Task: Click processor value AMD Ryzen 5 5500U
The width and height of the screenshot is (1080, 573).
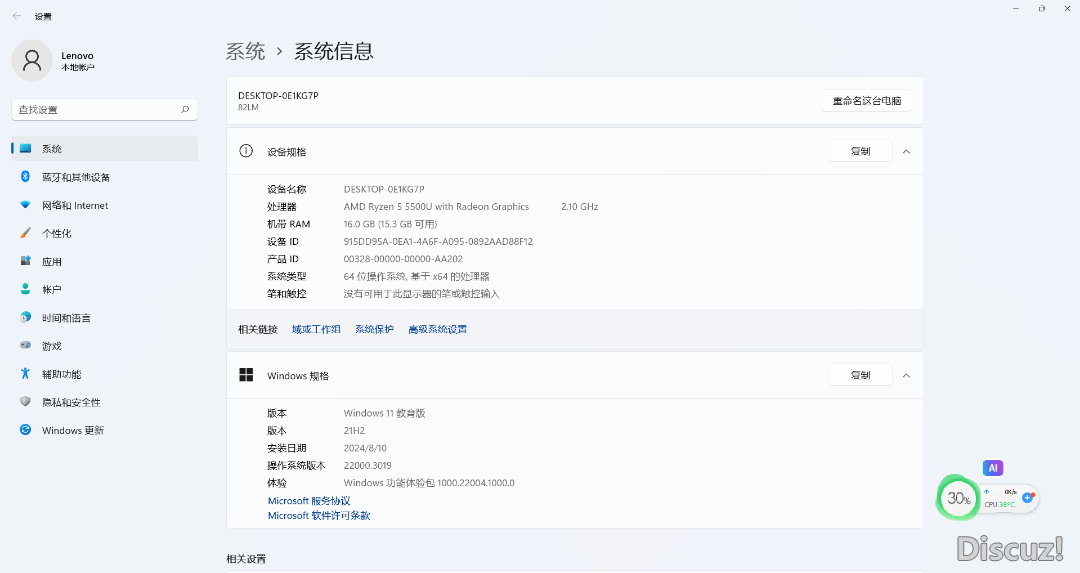Action: tap(436, 207)
